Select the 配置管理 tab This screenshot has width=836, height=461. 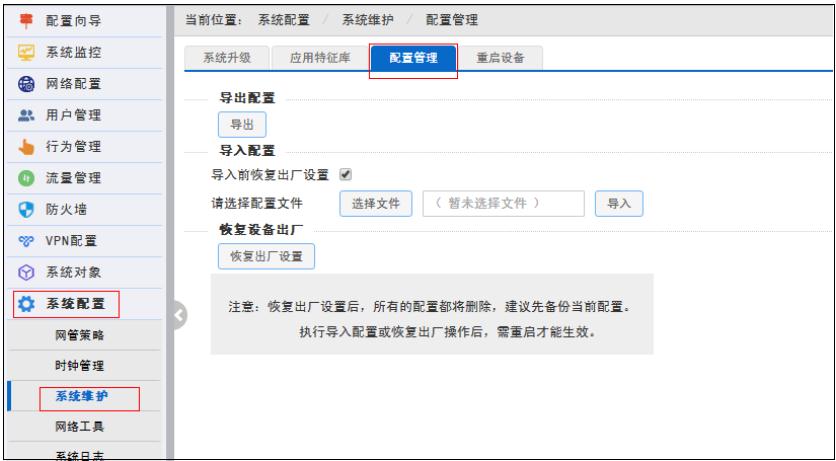(413, 58)
